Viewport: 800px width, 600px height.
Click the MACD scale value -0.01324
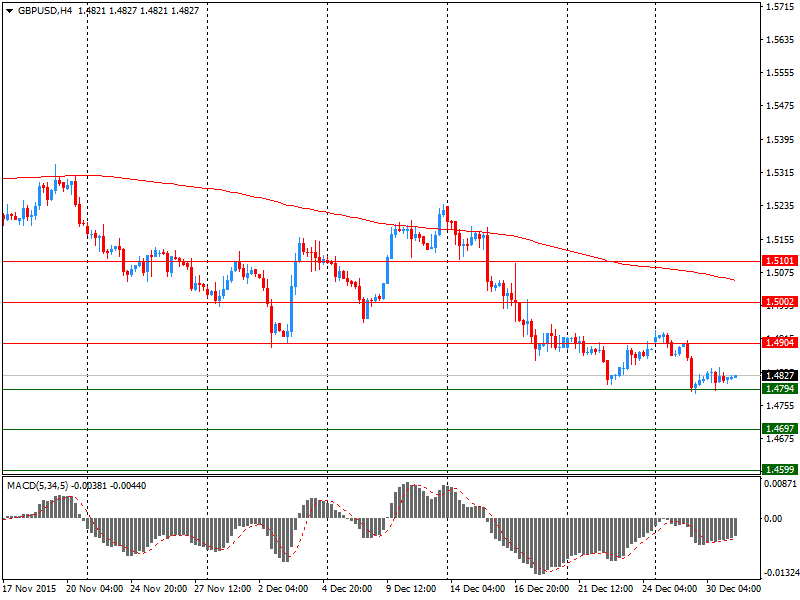(x=781, y=572)
